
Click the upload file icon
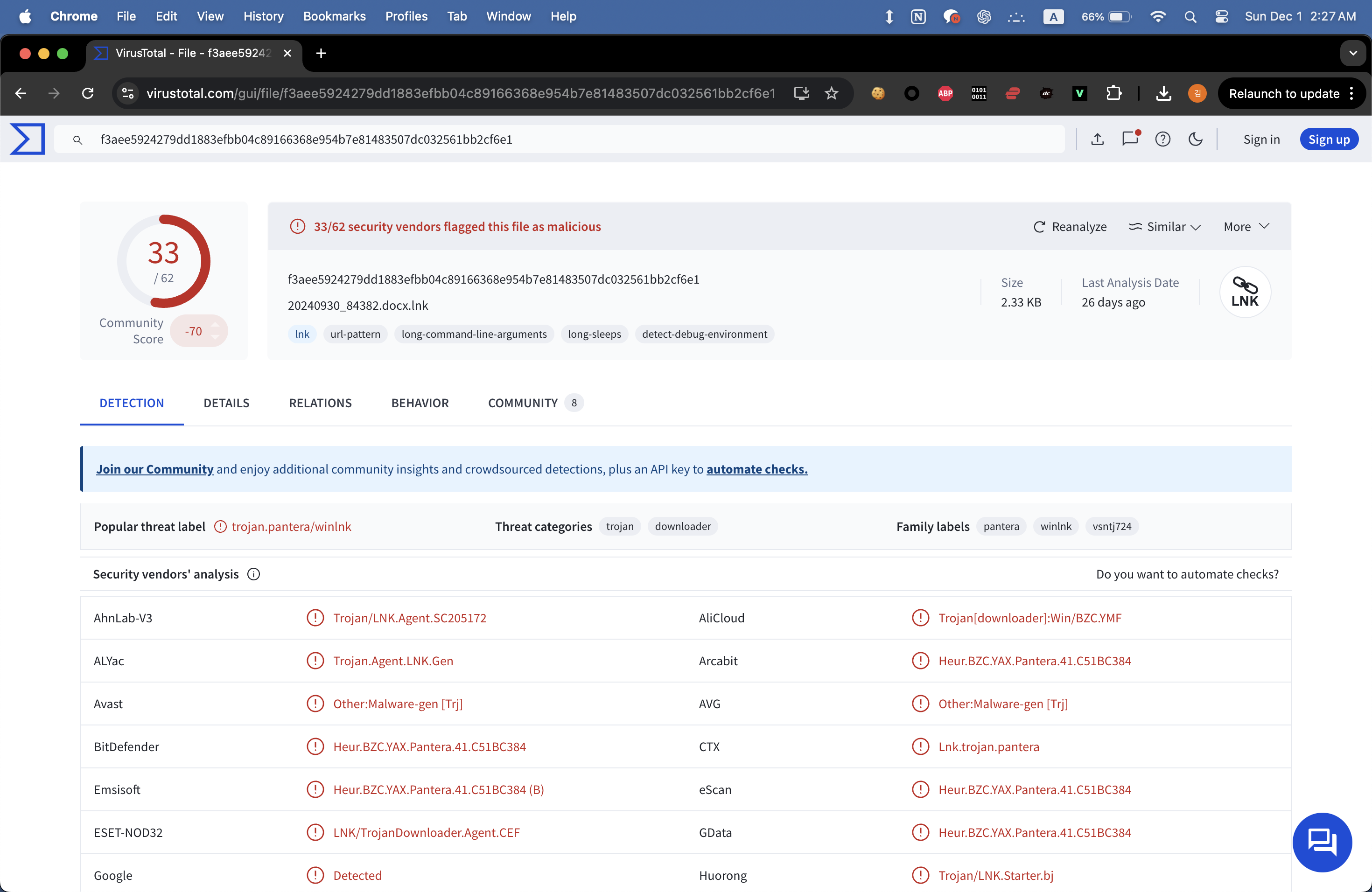coord(1097,139)
